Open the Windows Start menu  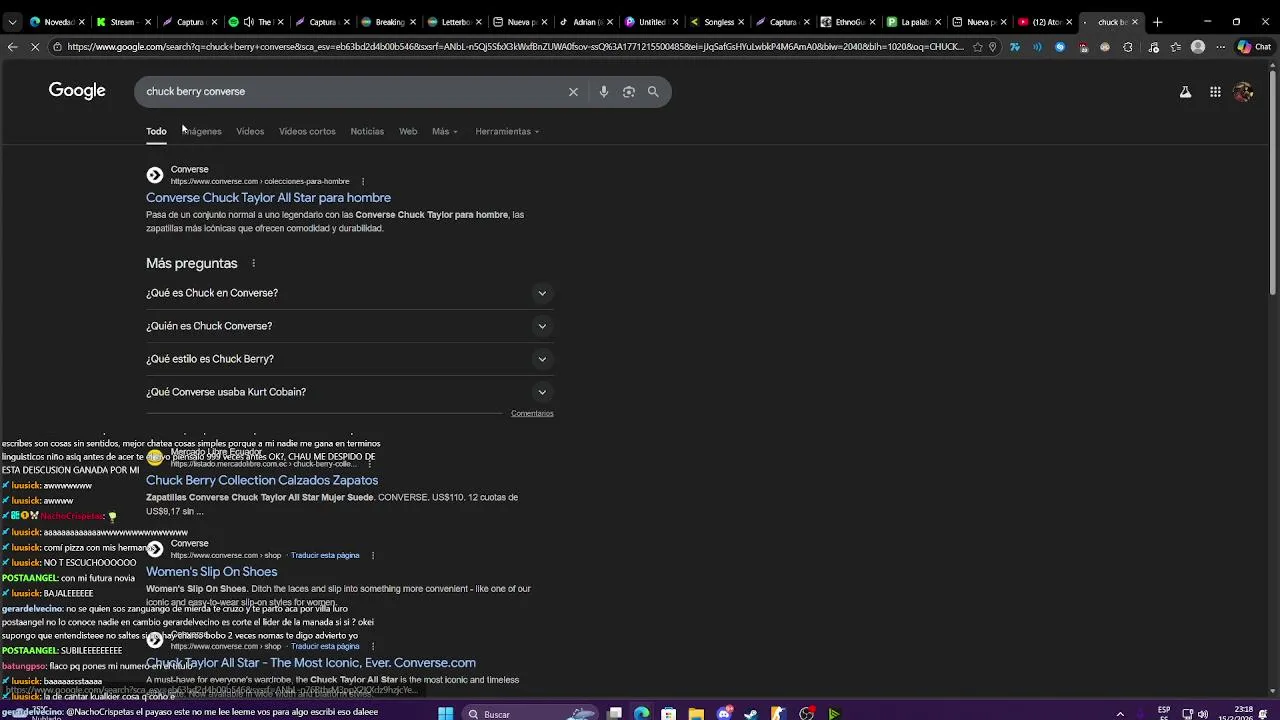446,713
